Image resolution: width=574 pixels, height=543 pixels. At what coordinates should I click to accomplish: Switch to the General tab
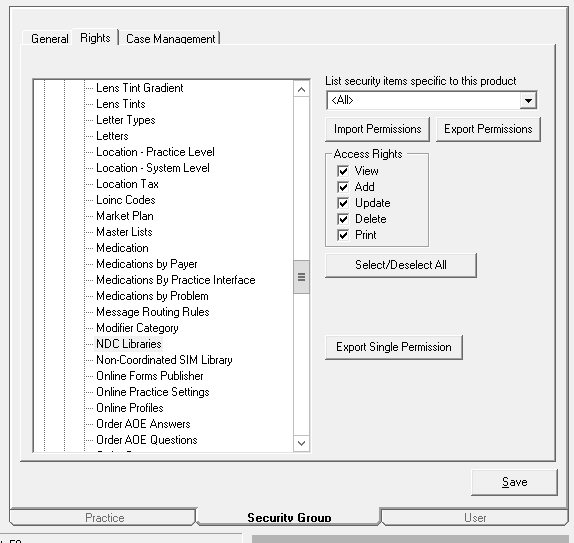coord(49,38)
